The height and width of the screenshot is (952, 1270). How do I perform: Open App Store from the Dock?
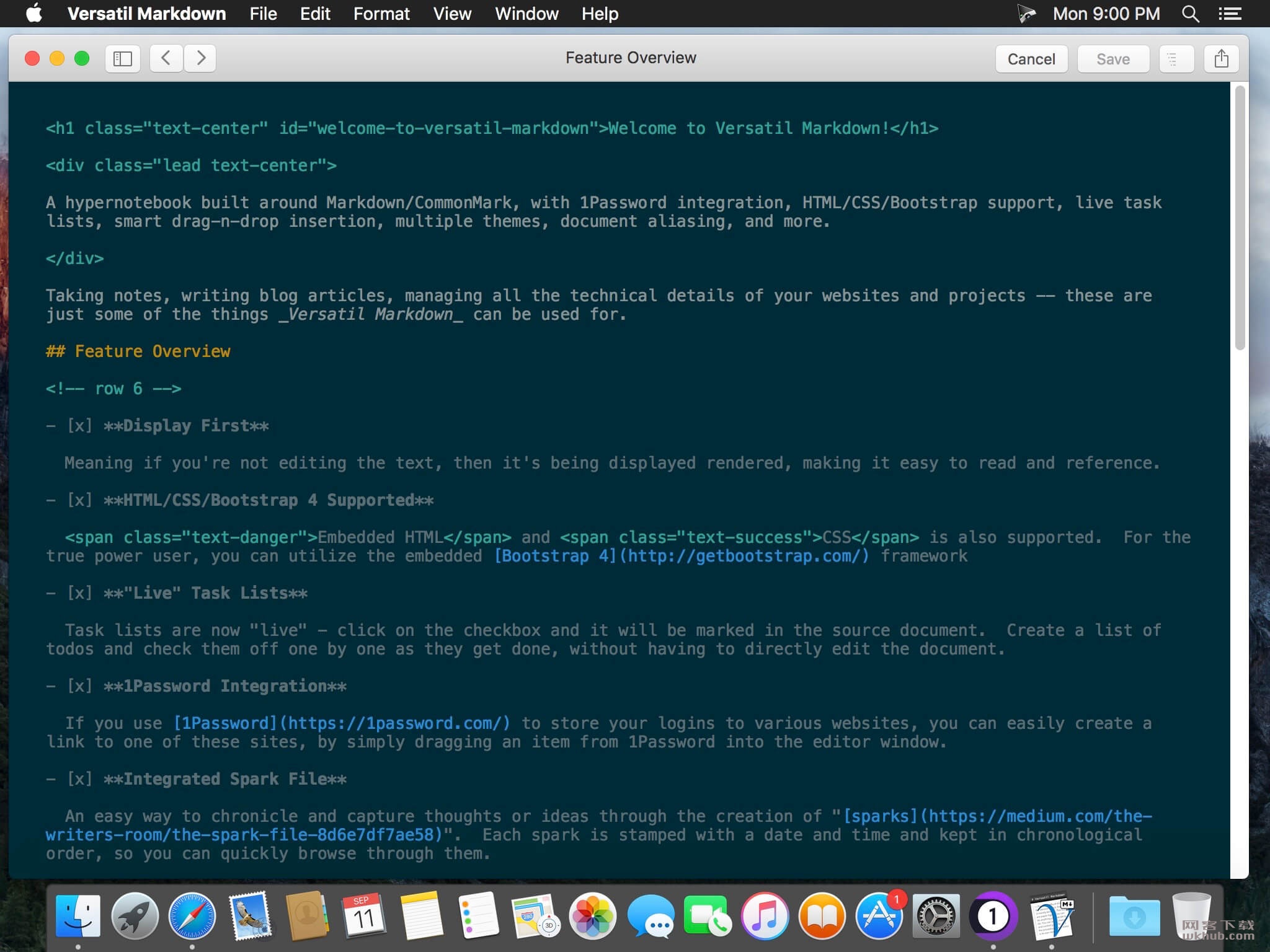(x=879, y=916)
